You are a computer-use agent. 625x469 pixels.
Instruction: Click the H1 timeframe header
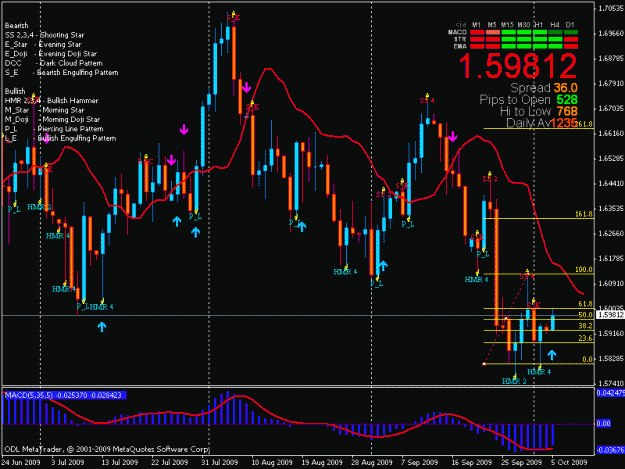[x=539, y=25]
